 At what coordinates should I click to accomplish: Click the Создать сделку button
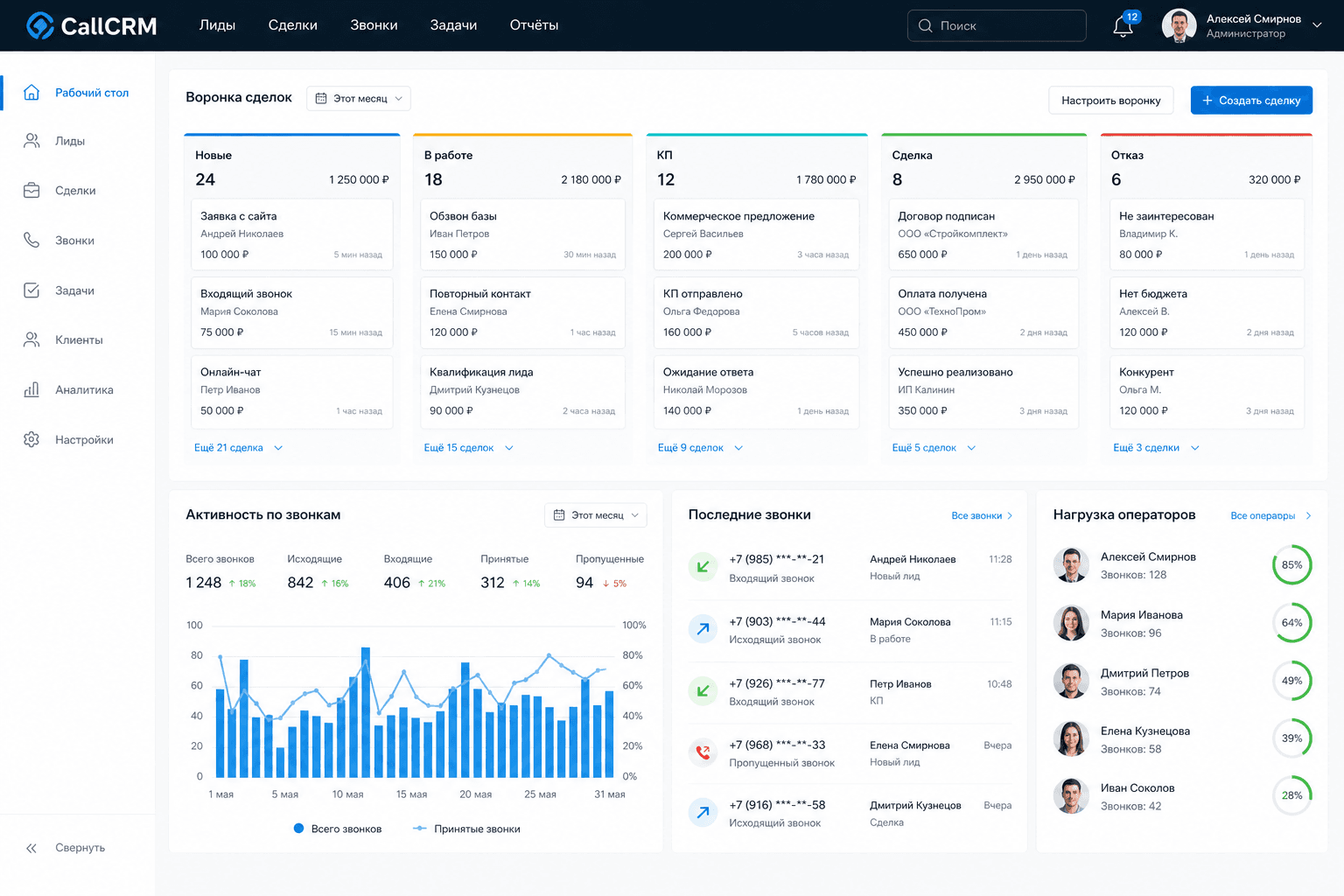(x=1251, y=101)
